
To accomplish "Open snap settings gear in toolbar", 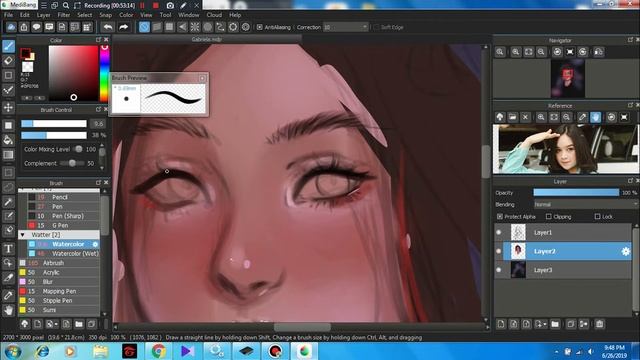I will (246, 27).
